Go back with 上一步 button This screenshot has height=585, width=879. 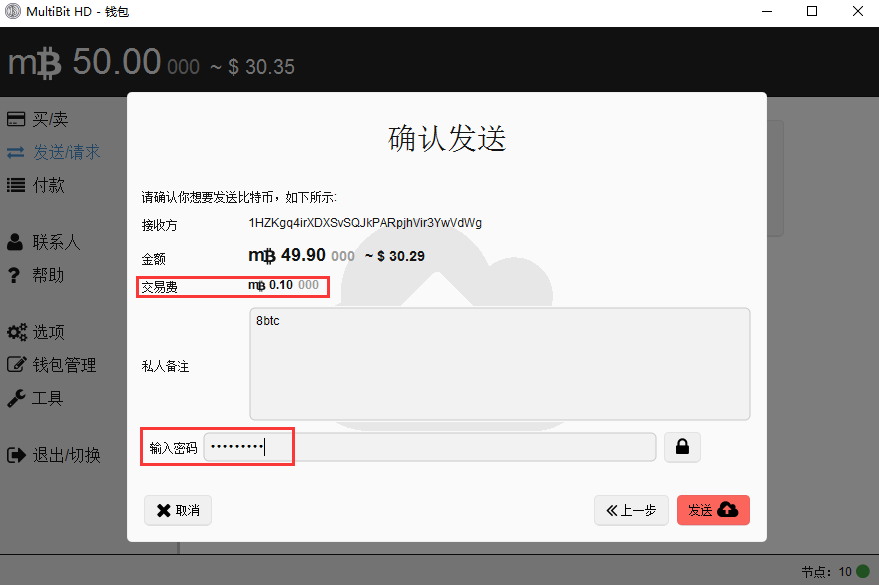coord(631,510)
